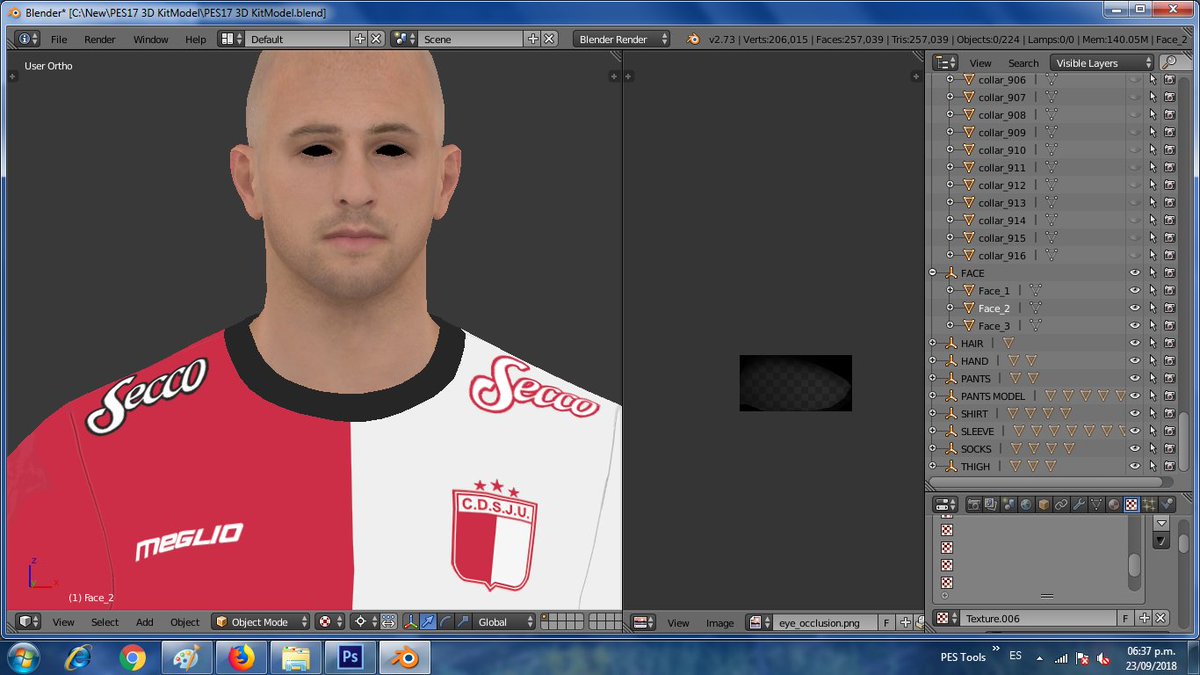Click the Texture.006 name field

tap(1038, 618)
